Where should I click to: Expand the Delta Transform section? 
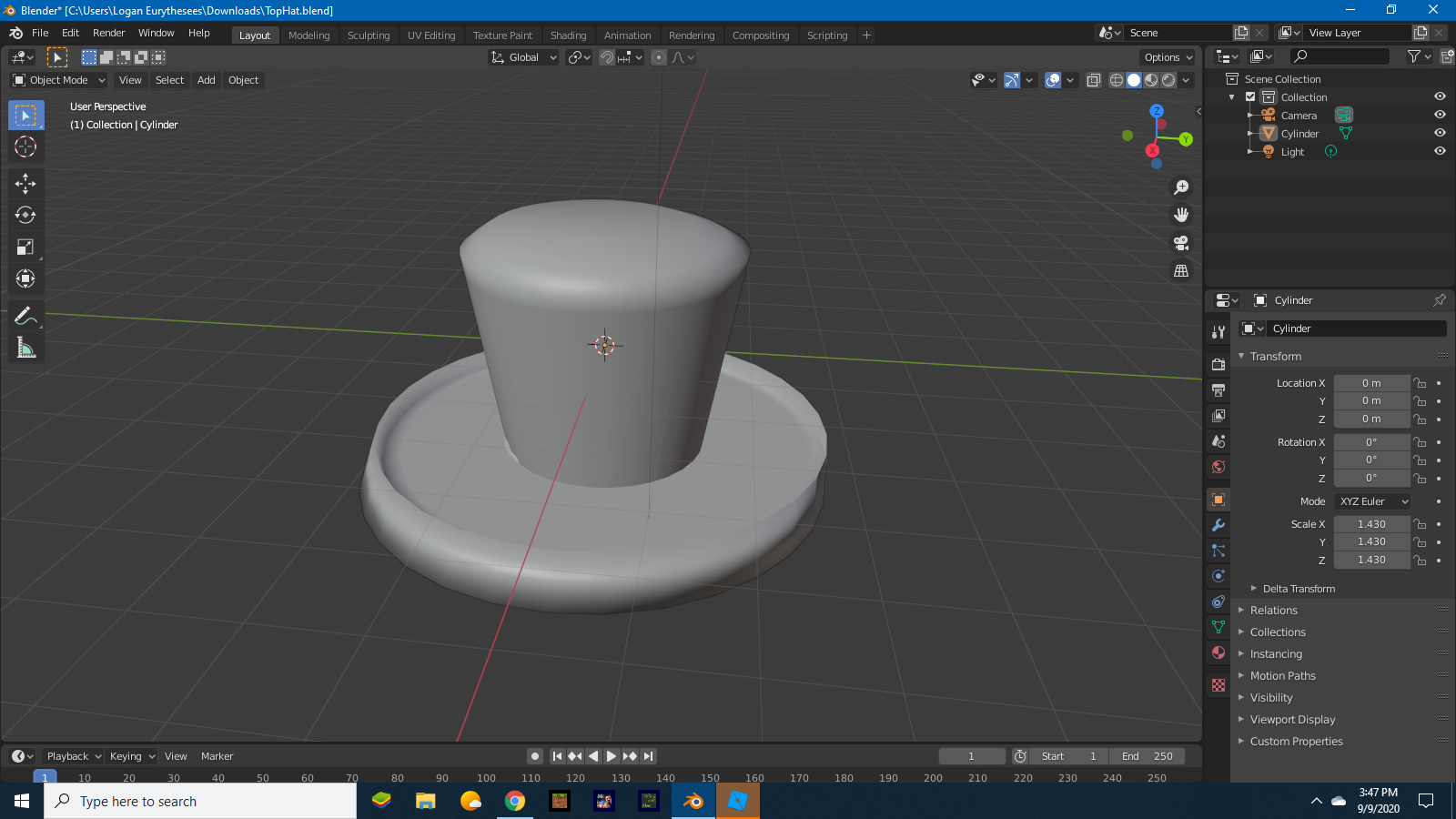(1298, 589)
